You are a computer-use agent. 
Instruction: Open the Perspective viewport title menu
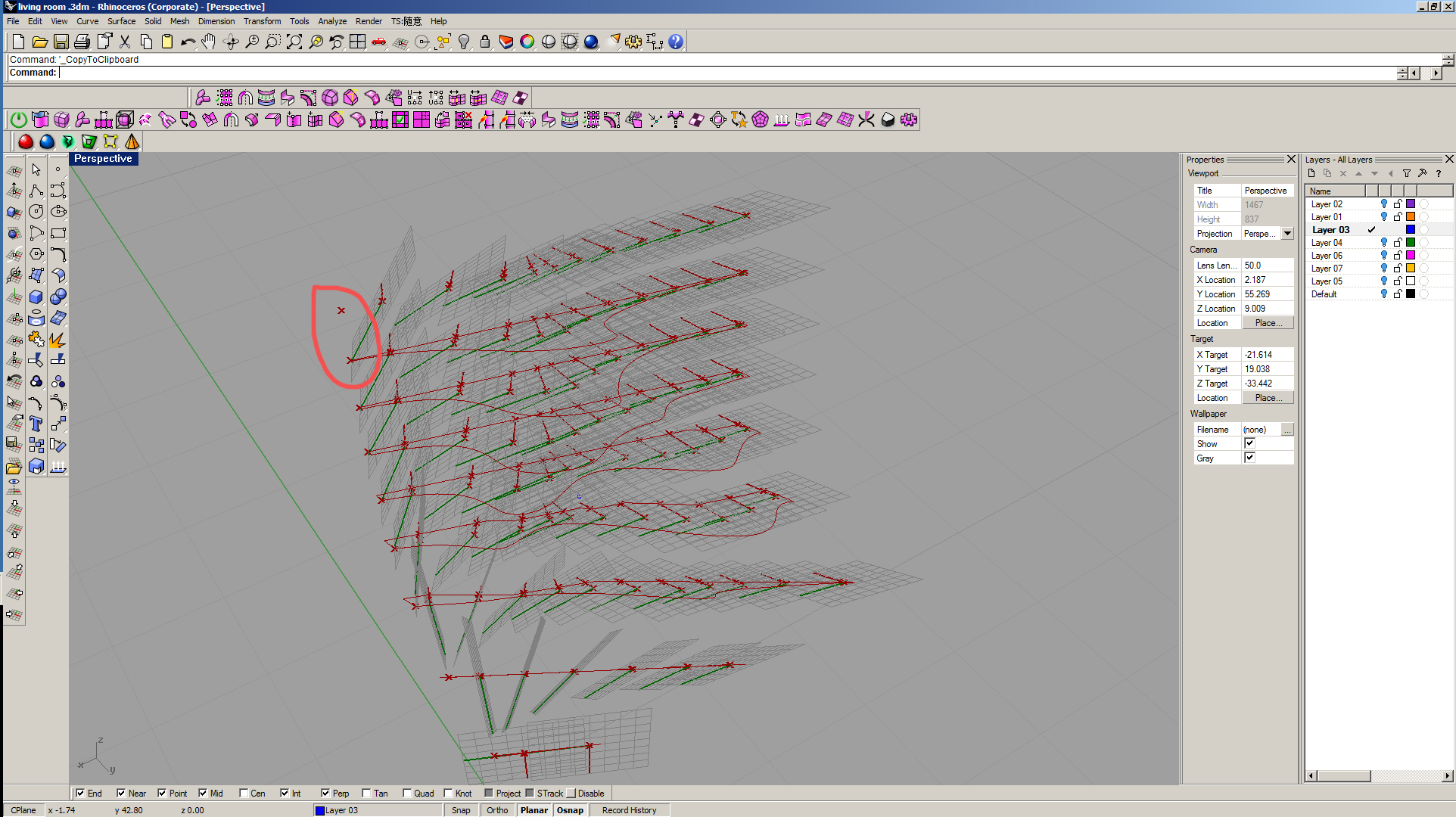click(x=103, y=159)
